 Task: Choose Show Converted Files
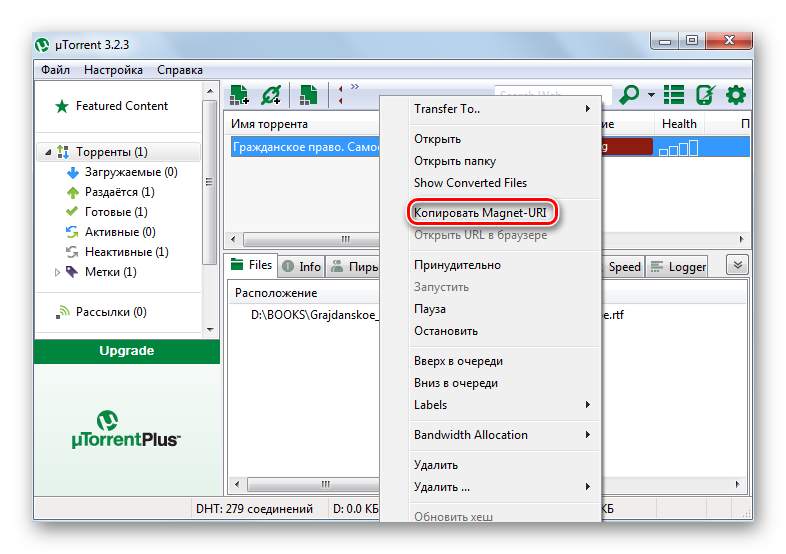point(505,183)
